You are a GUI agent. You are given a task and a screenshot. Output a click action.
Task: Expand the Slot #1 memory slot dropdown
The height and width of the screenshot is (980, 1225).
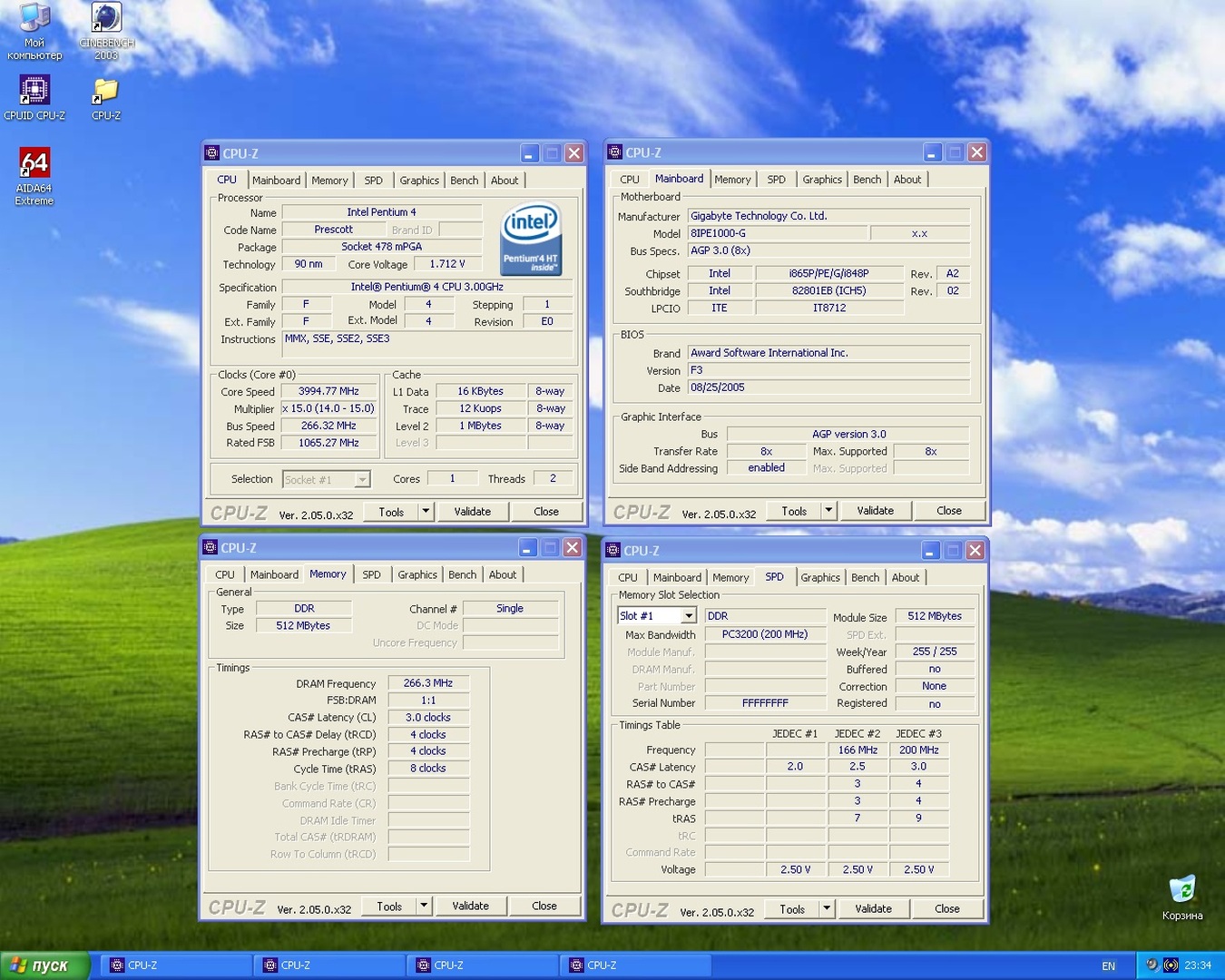(689, 616)
